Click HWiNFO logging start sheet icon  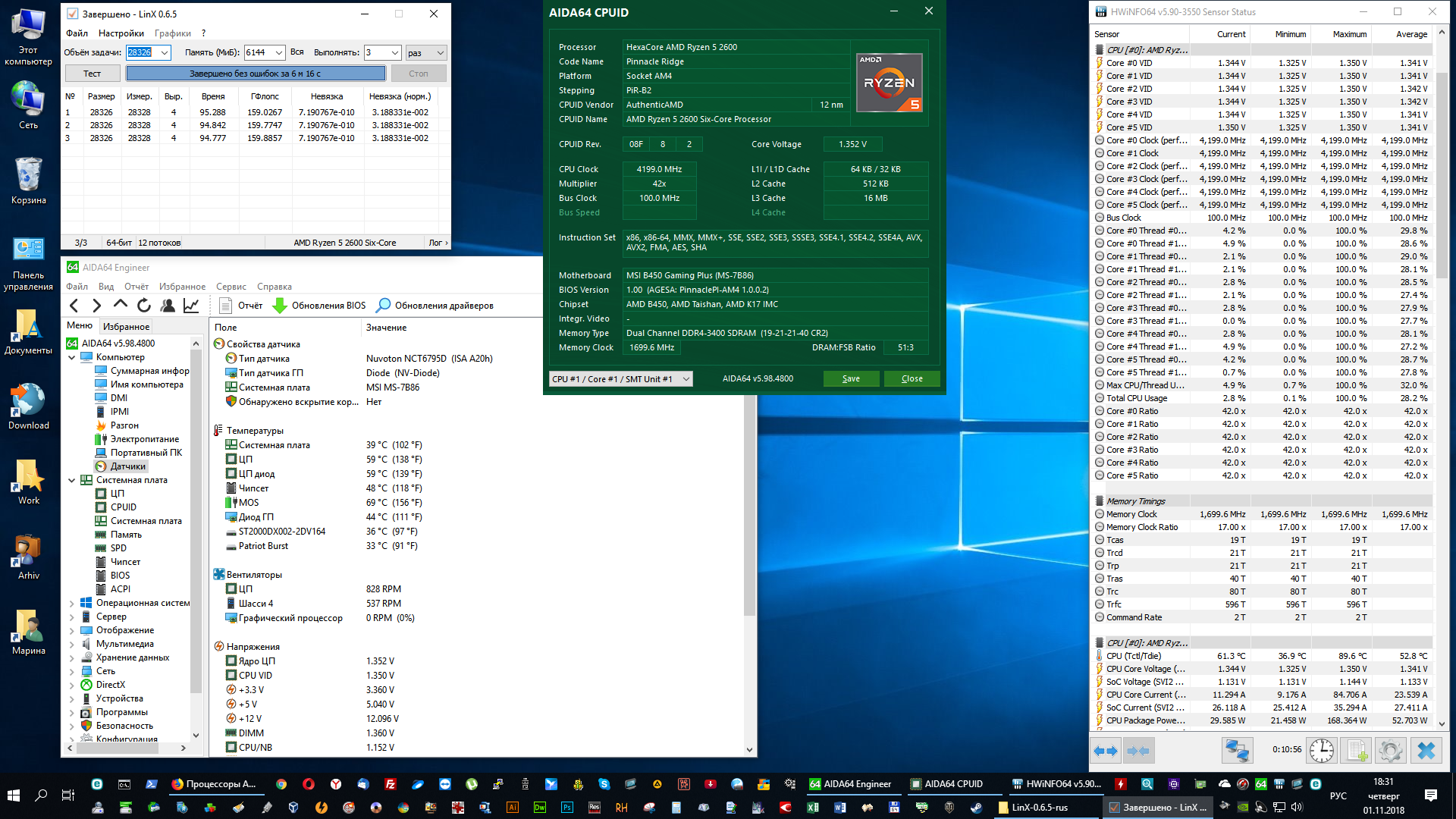(1356, 751)
